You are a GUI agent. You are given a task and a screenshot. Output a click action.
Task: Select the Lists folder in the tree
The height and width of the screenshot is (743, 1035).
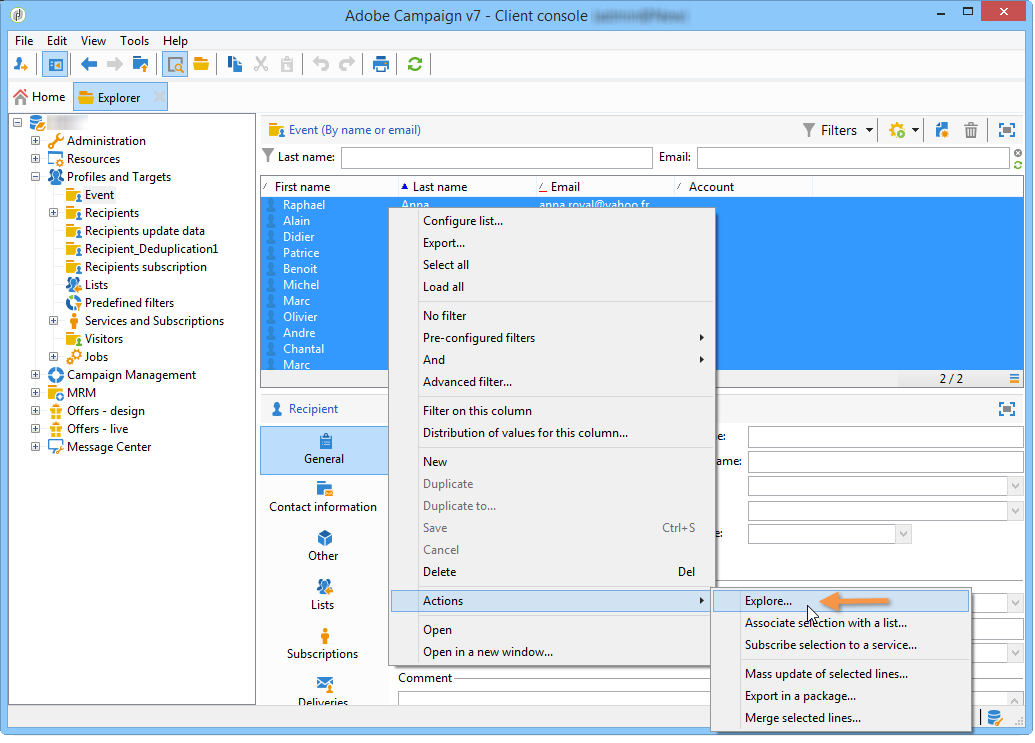click(96, 285)
